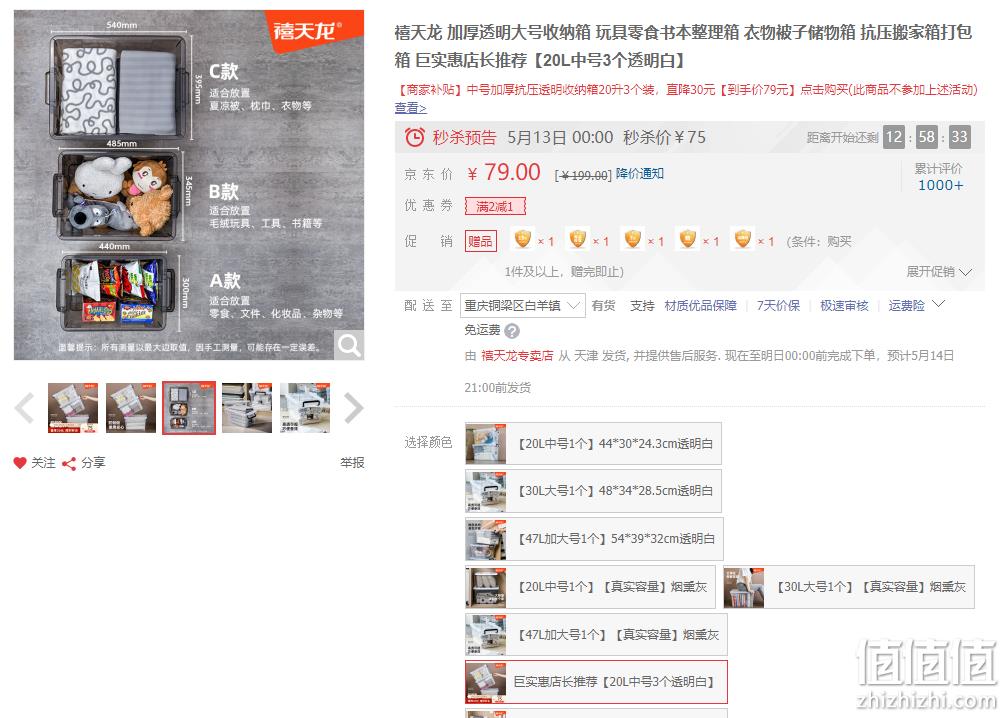Click the alarm clock 秒杀预告 icon
1006x718 pixels.
(414, 137)
